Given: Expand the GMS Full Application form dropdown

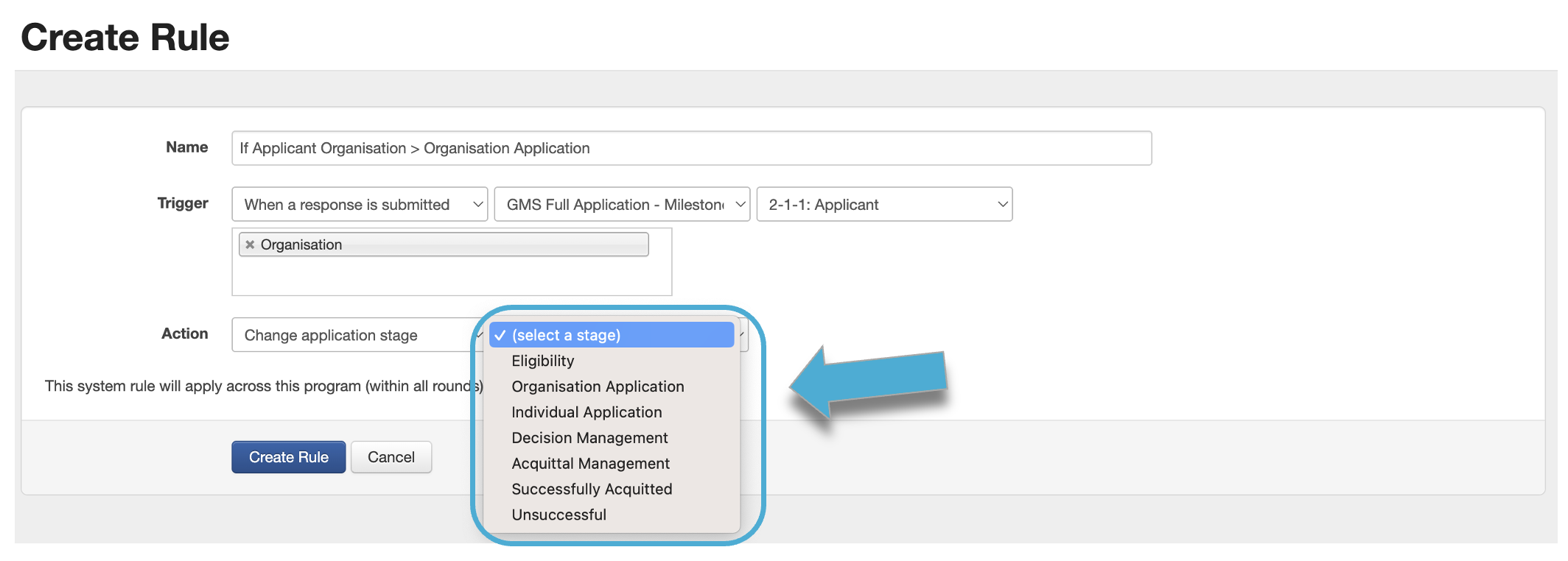Looking at the screenshot, I should point(621,204).
